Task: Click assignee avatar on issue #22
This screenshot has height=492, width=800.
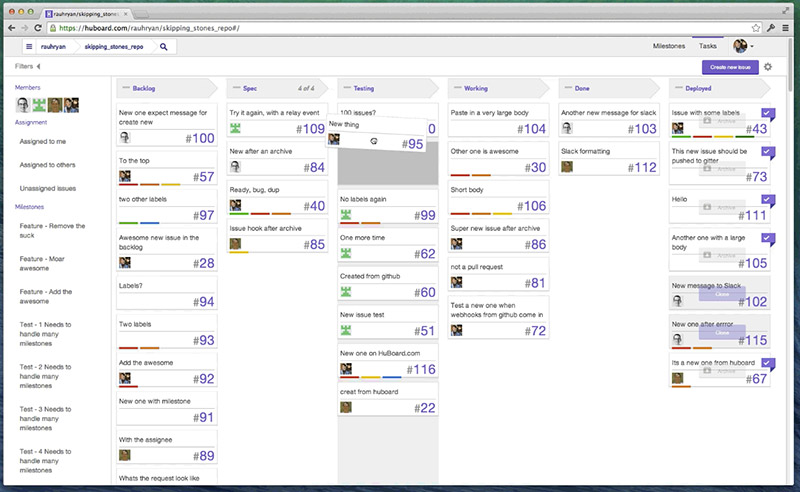Action: point(346,407)
